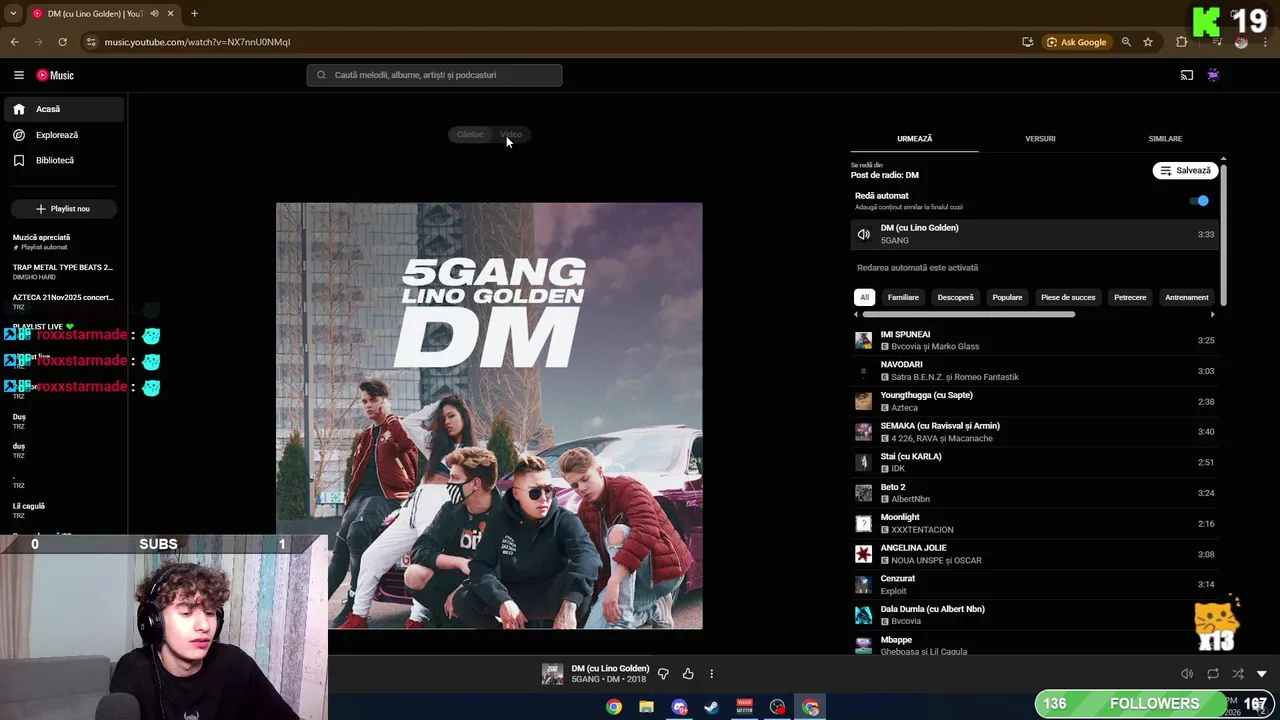Screen dimensions: 1280x720
Task: Play Youngthugga (cu Sapte) from queue
Action: tap(1034, 402)
